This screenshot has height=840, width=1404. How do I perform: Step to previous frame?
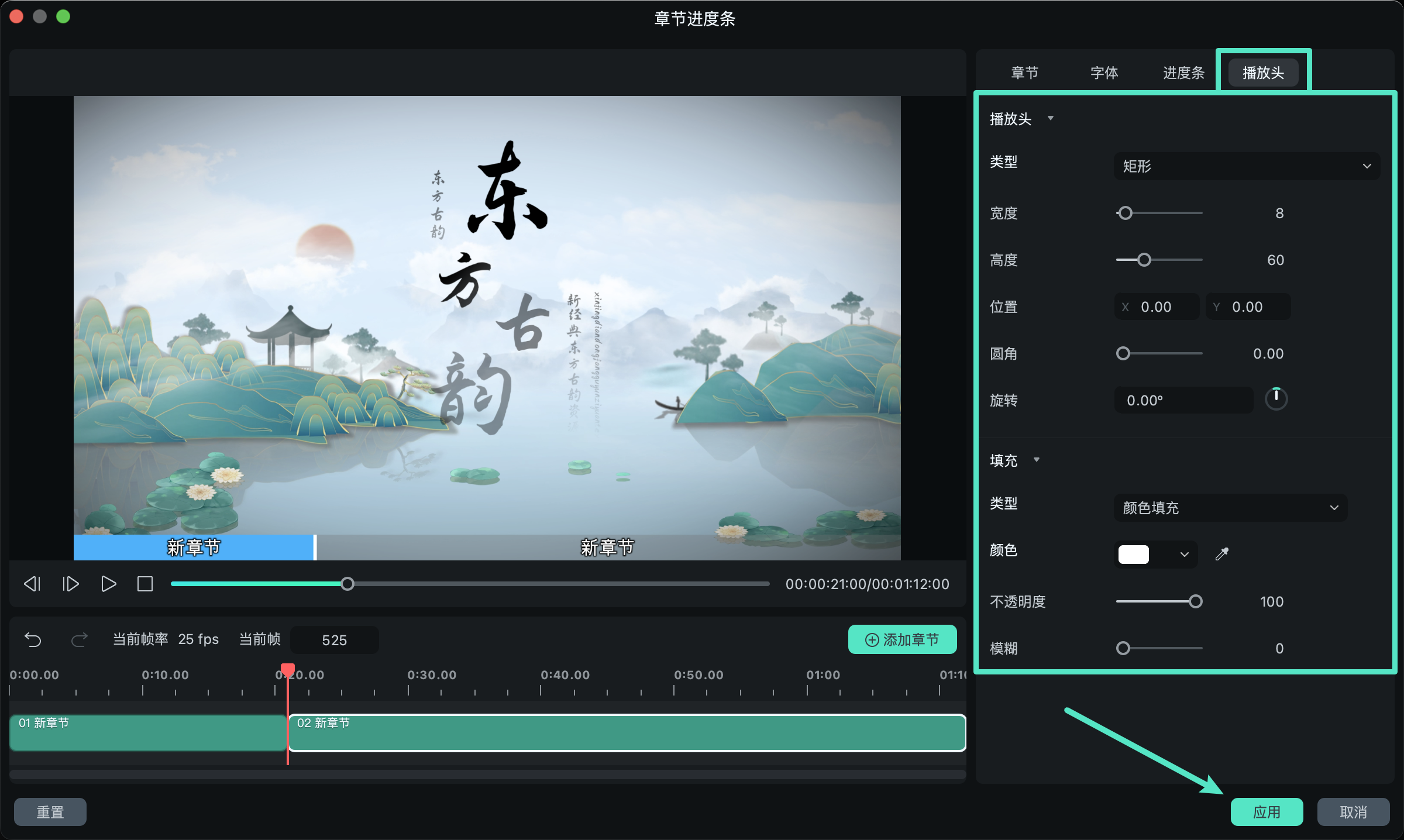pyautogui.click(x=32, y=584)
